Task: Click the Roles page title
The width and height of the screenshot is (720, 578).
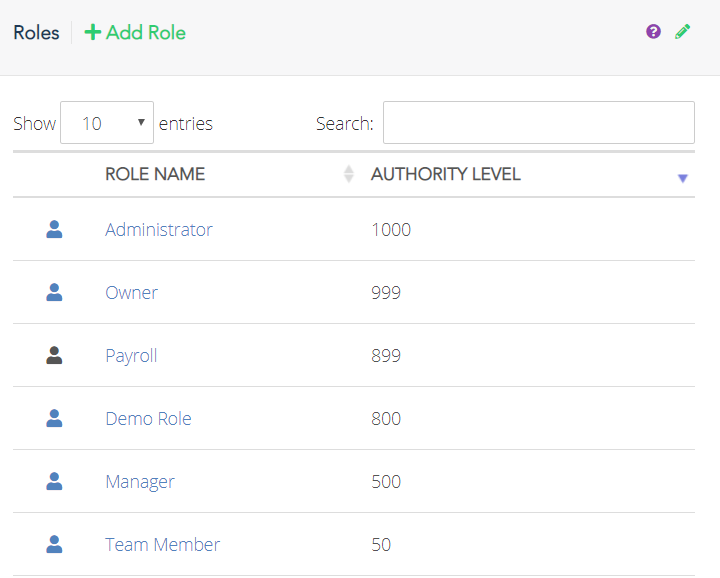Action: 36,33
